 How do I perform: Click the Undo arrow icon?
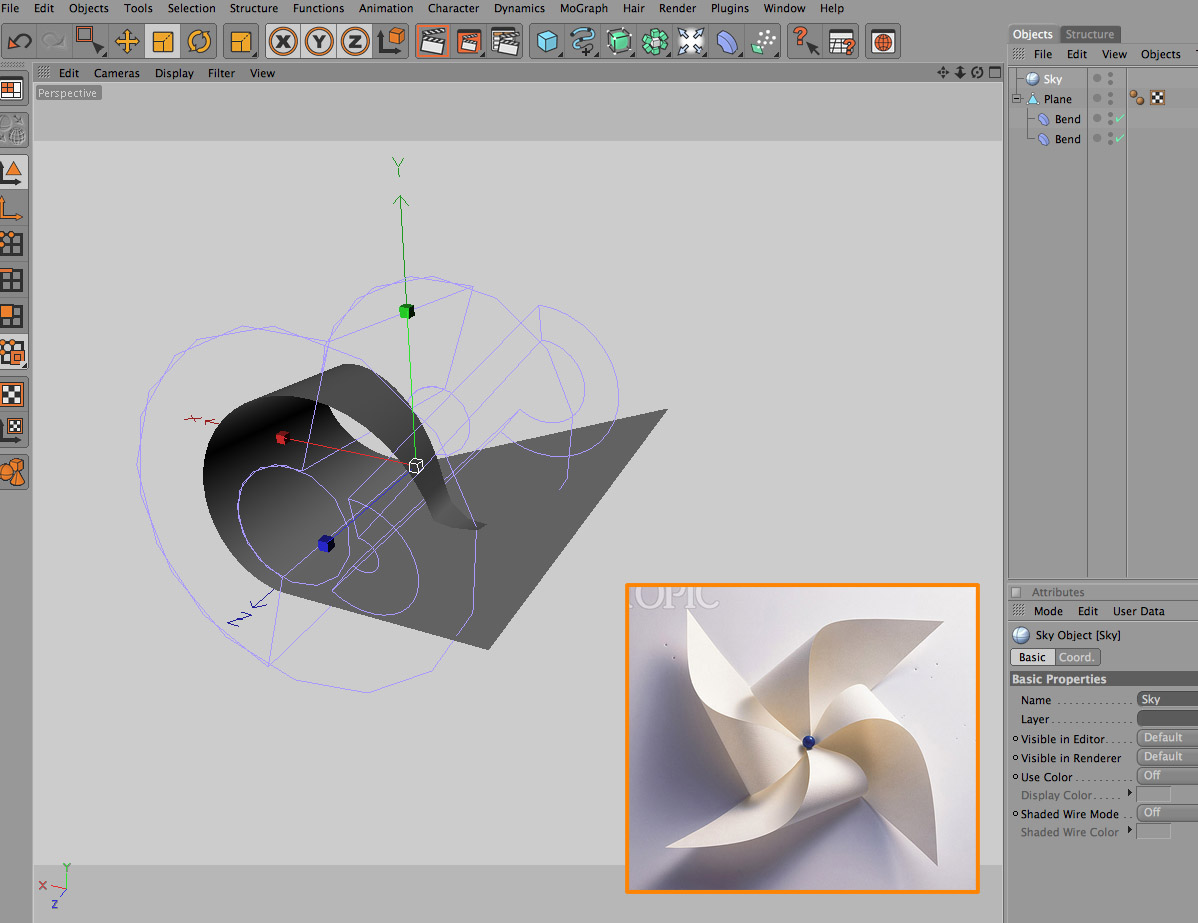click(20, 41)
